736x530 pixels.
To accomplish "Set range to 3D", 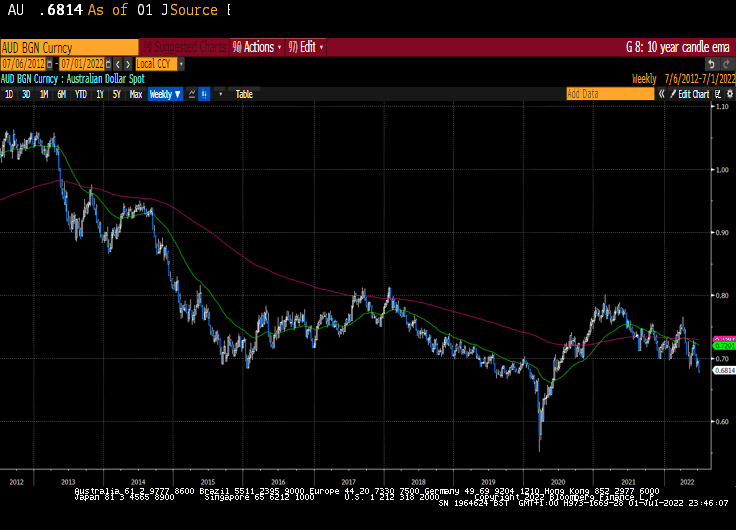I will 26,94.
